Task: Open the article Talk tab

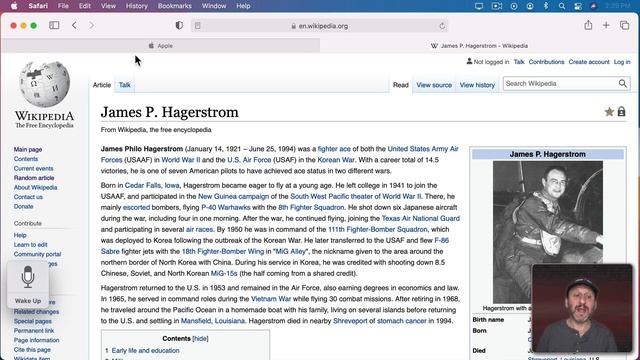Action: 124,85
